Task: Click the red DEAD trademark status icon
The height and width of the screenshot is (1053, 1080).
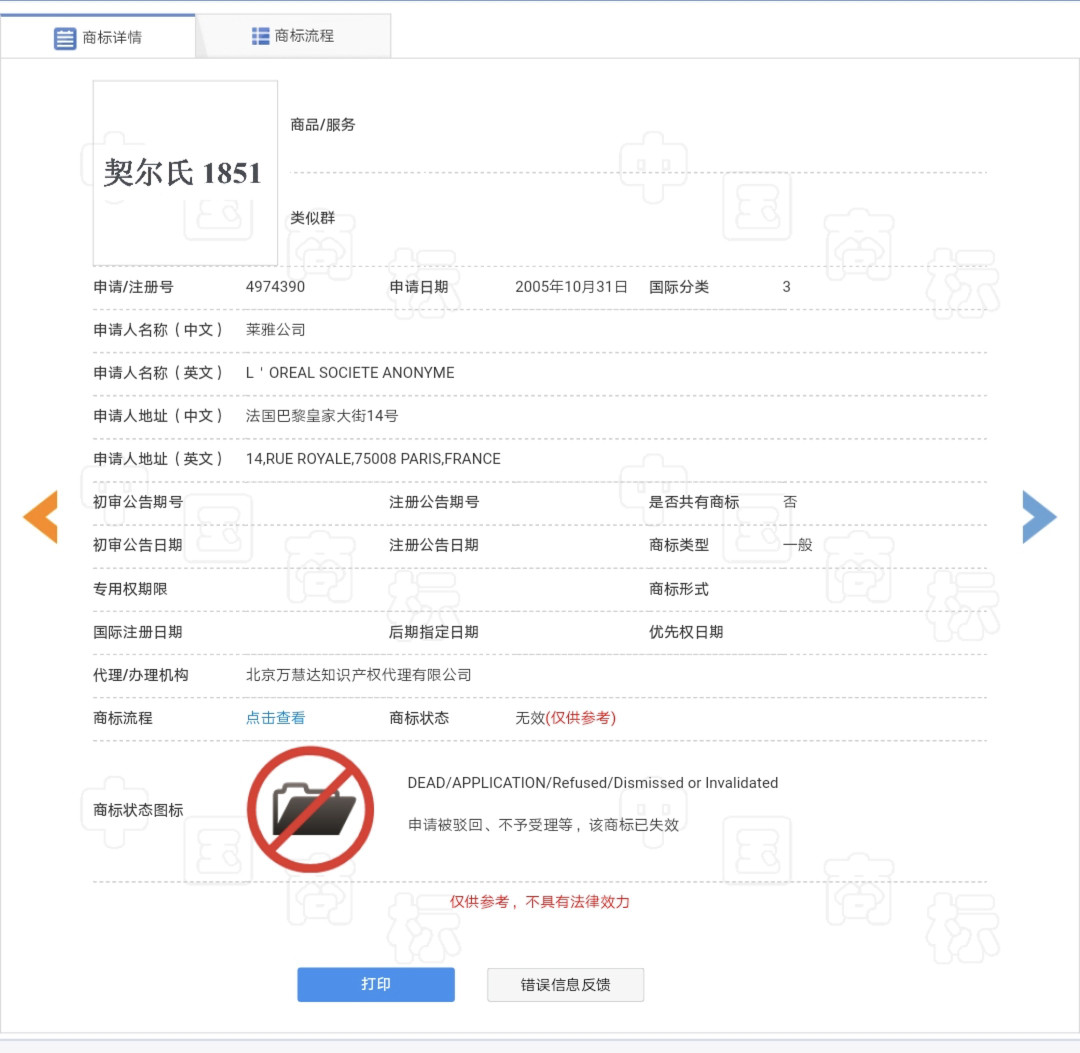Action: (311, 808)
